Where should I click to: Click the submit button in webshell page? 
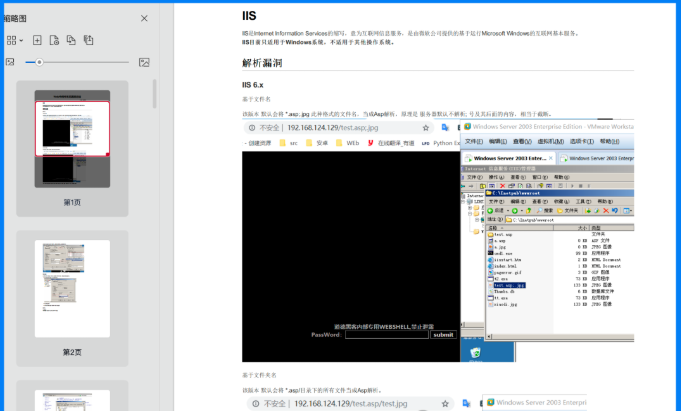click(443, 335)
